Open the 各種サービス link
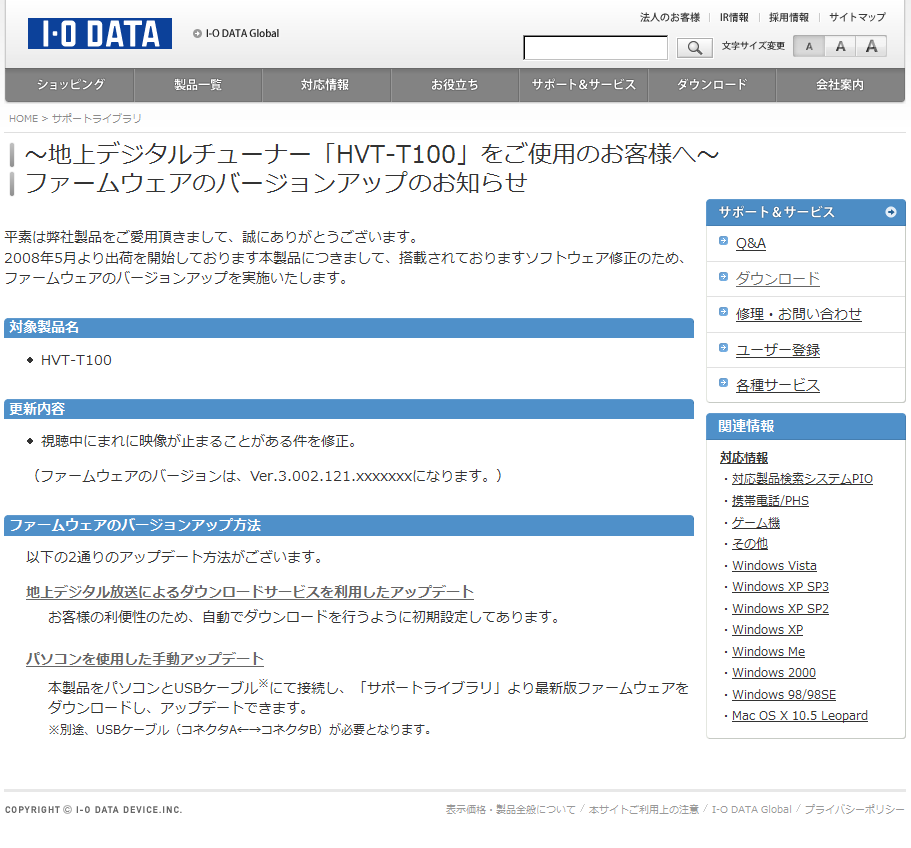This screenshot has height=848, width=911. coord(777,386)
